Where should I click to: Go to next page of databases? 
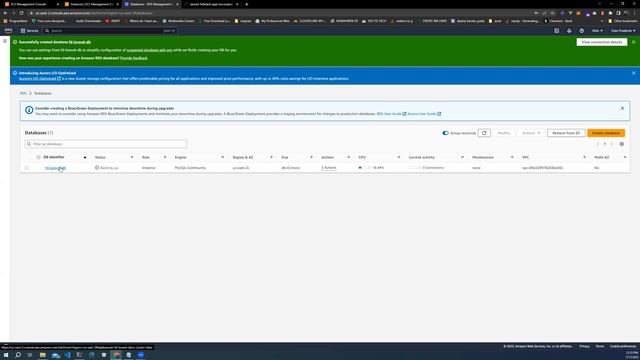coord(612,144)
